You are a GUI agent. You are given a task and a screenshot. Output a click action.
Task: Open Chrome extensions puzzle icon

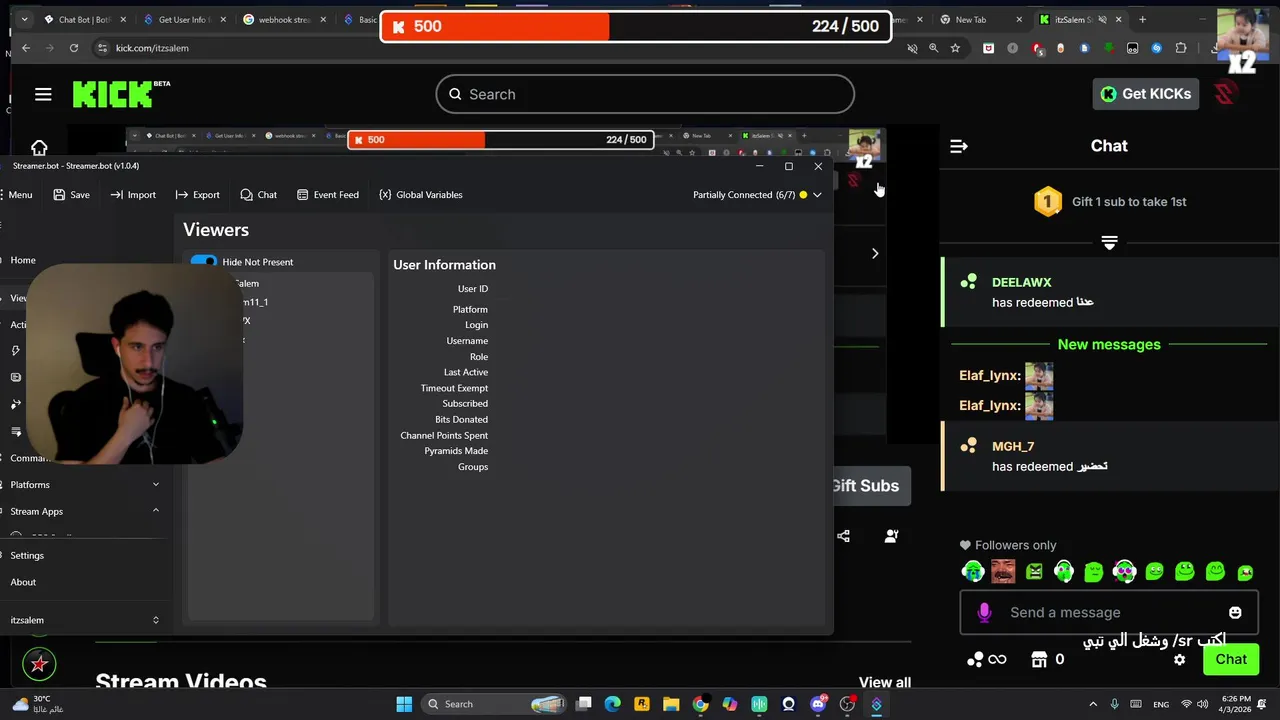[1181, 48]
